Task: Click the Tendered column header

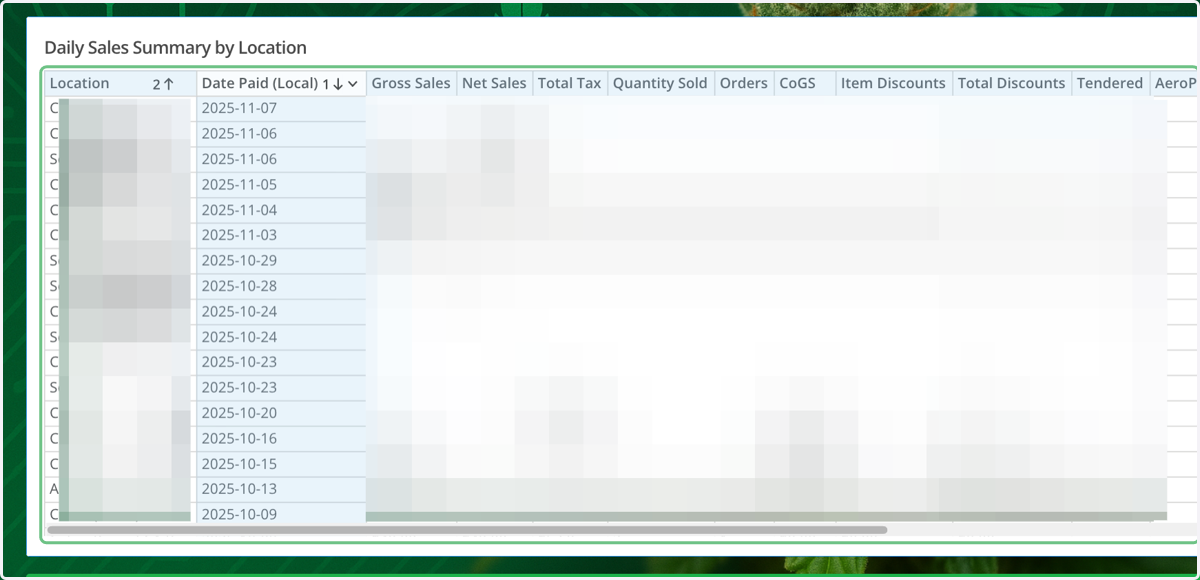Action: tap(1110, 83)
